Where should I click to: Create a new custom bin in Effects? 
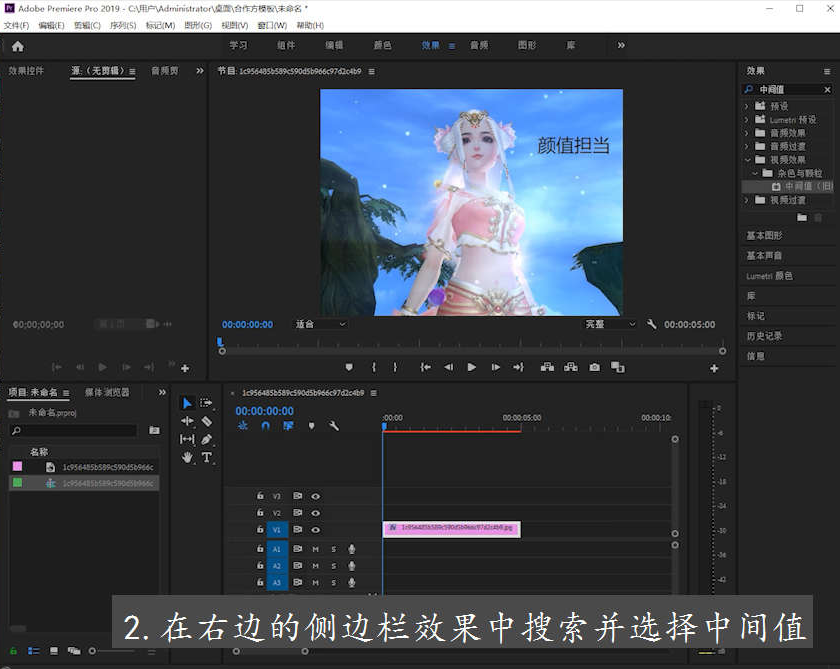802,217
